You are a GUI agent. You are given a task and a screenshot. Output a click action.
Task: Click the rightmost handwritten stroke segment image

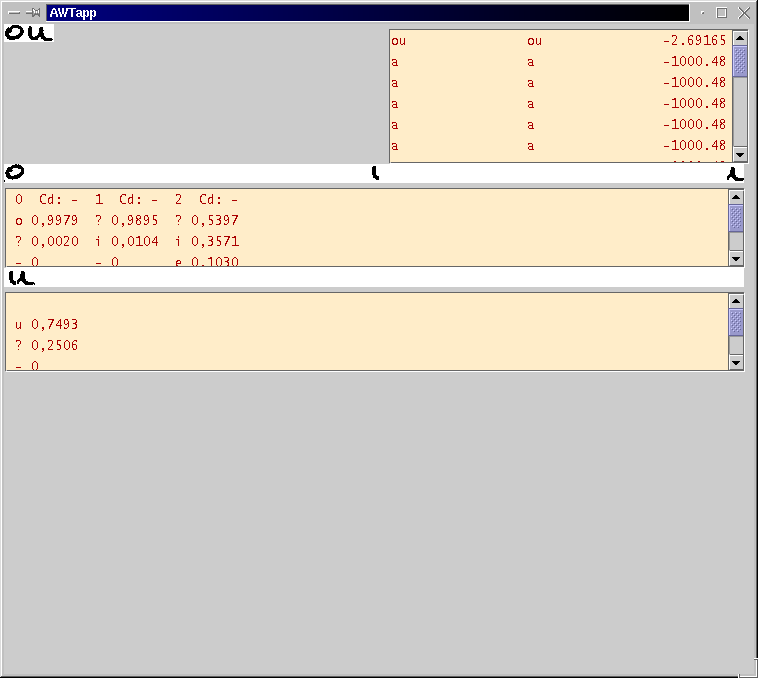click(x=735, y=174)
